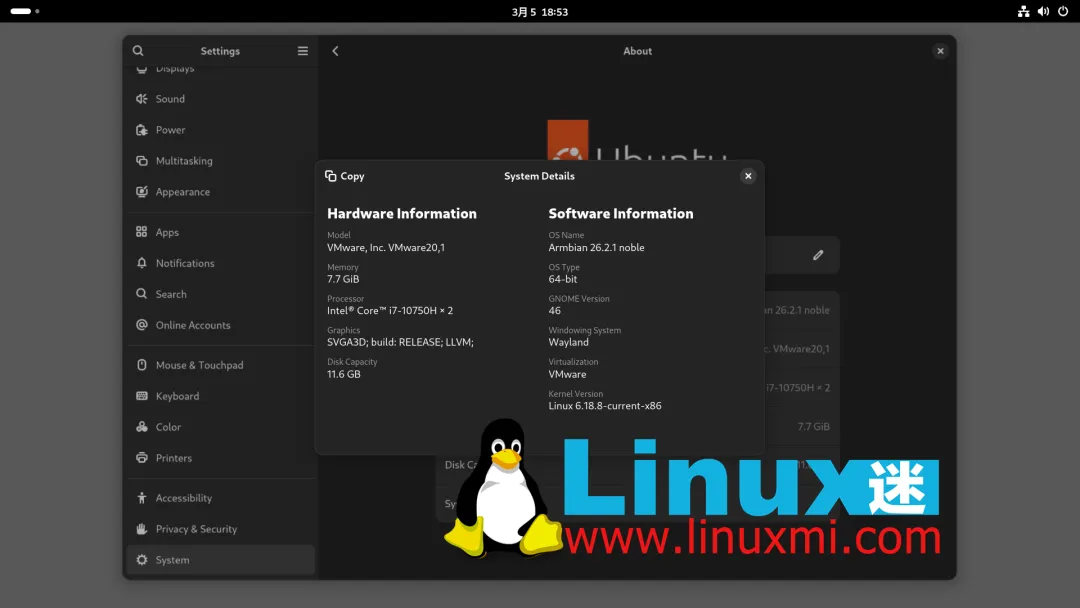The width and height of the screenshot is (1080, 608).
Task: Copy system details with the Copy button
Action: 344,176
